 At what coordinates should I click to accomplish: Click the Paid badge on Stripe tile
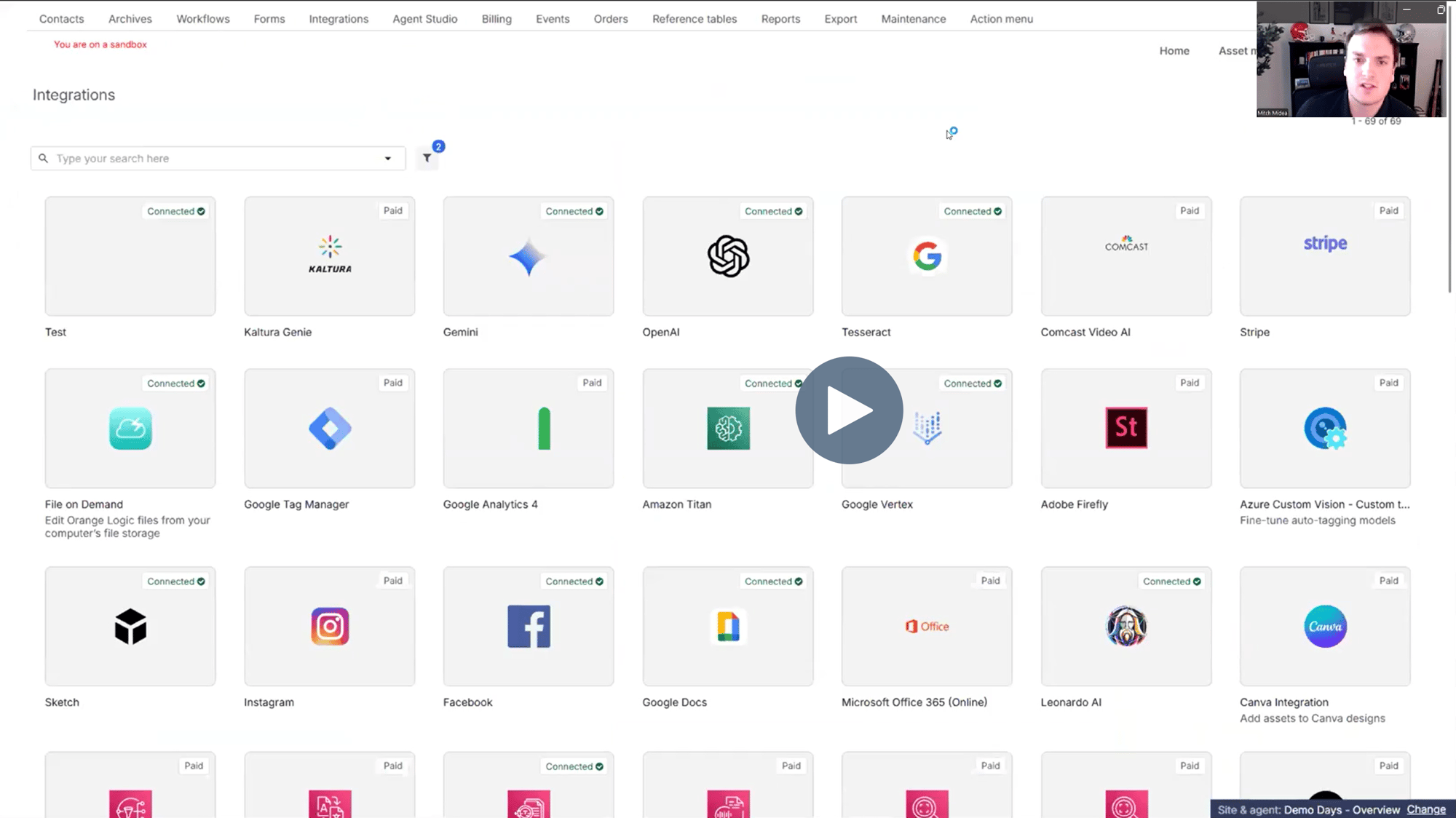pos(1389,210)
